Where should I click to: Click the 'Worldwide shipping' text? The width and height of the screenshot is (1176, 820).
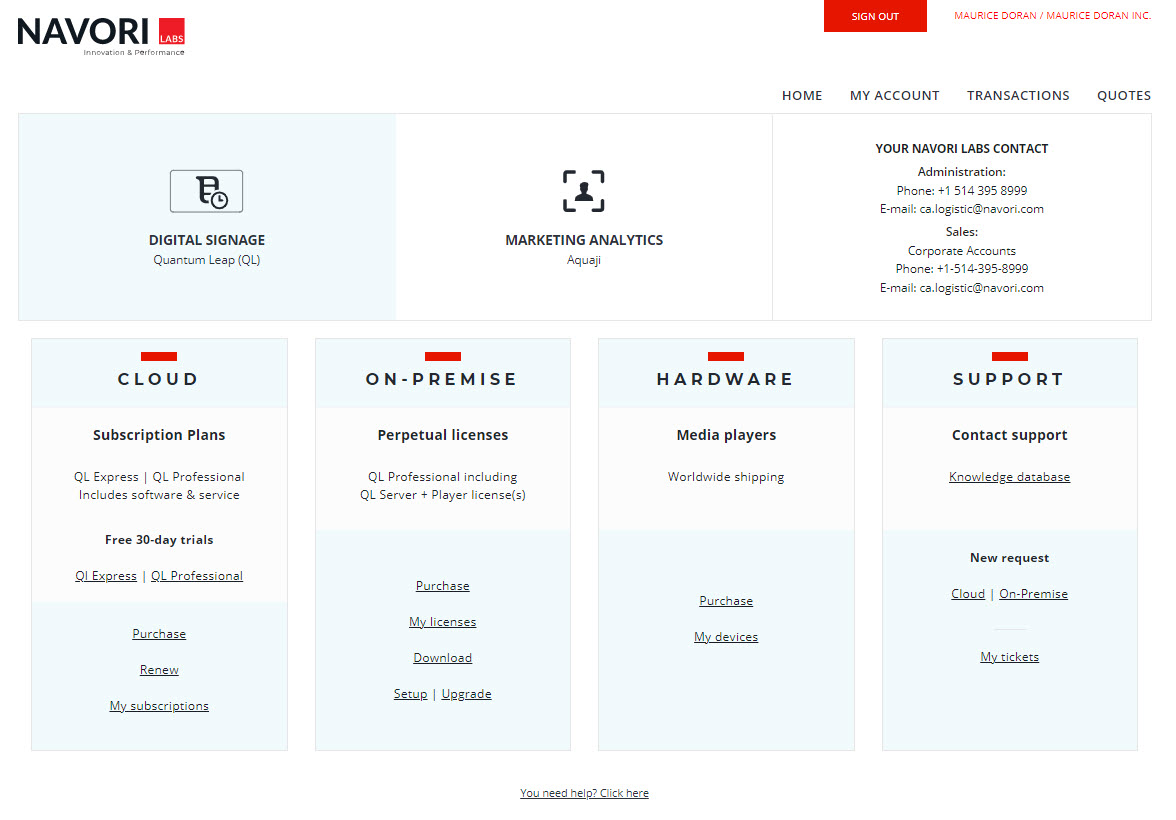726,476
